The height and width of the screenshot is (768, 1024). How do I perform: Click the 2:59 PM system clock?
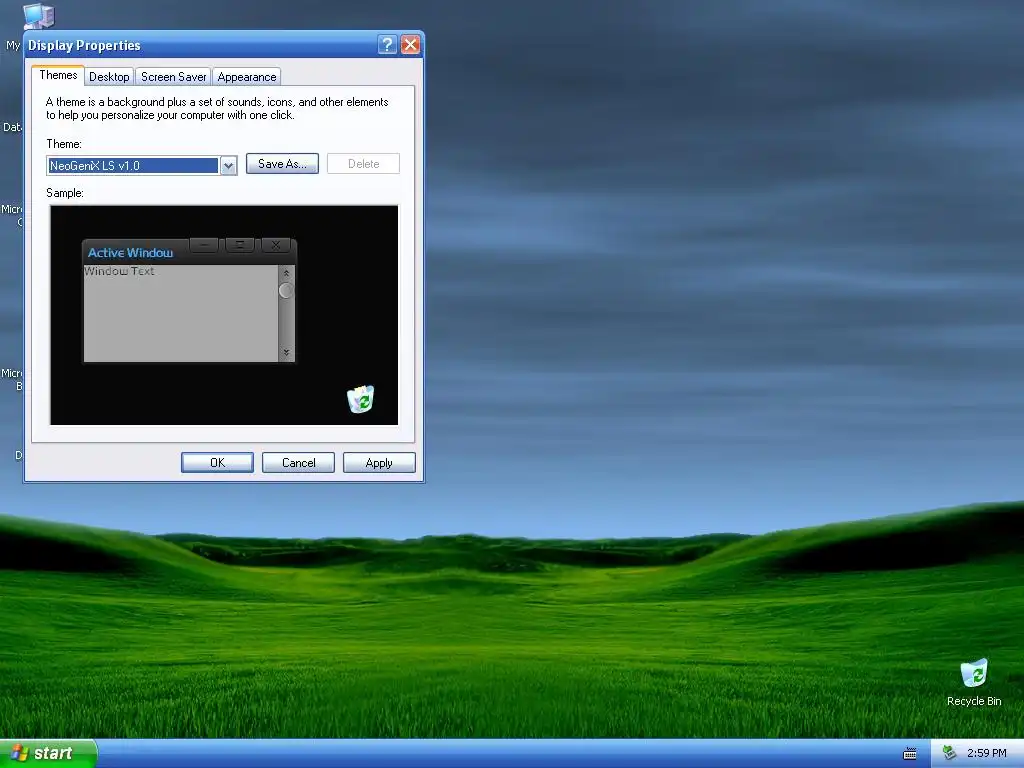pos(986,753)
